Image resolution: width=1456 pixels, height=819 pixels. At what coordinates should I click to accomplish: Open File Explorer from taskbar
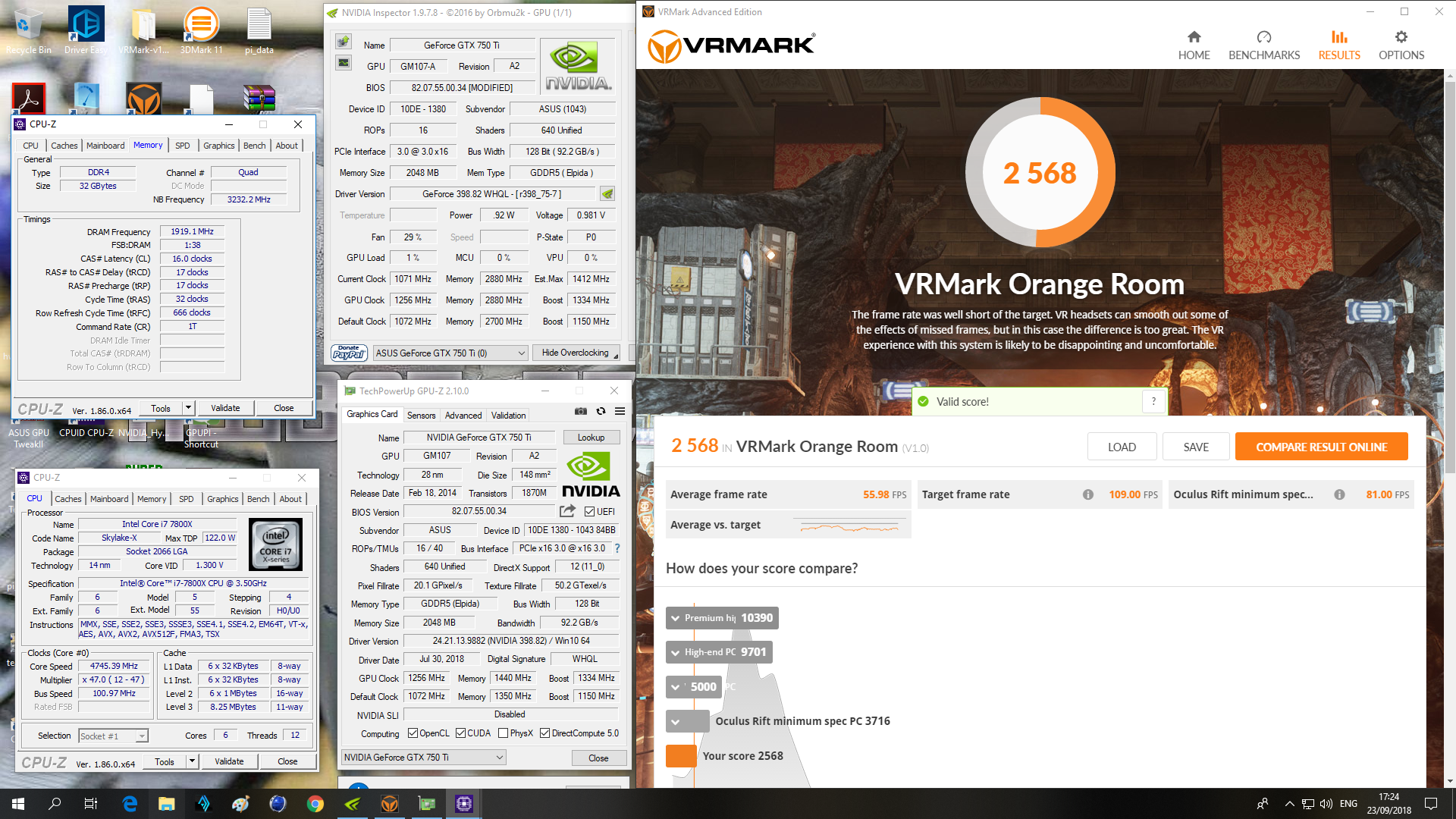[x=167, y=804]
